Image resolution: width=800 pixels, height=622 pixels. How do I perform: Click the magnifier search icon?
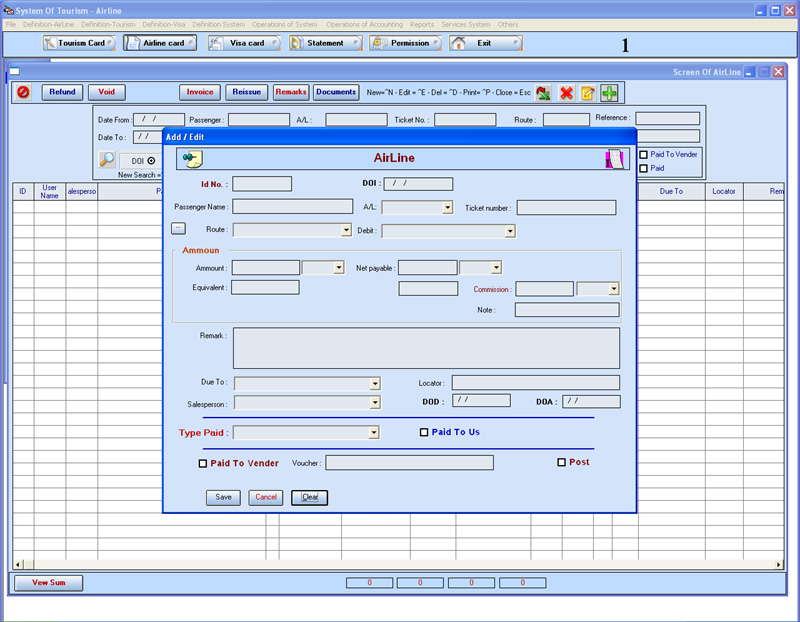107,159
